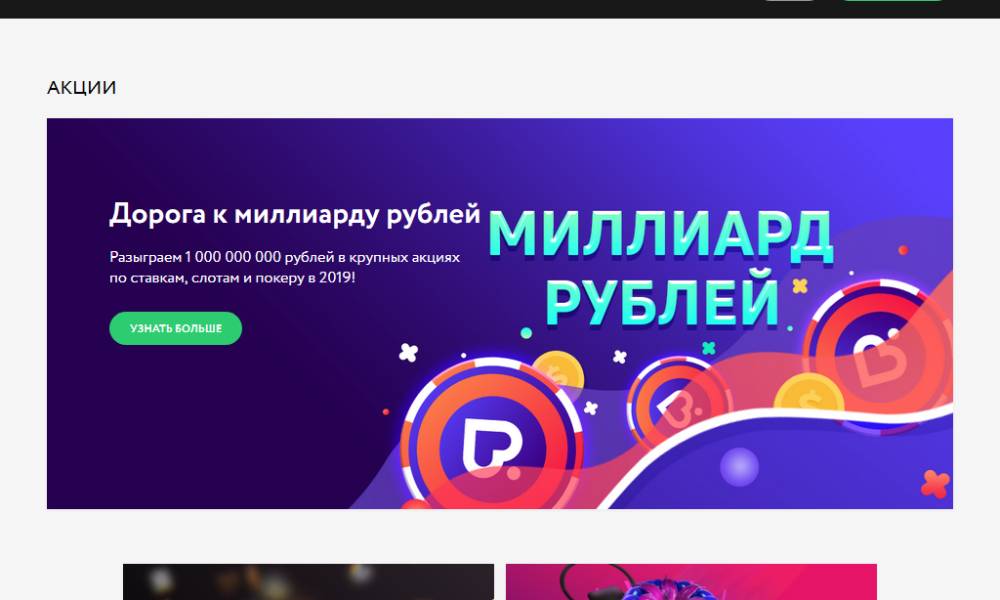The image size is (1000, 600).
Task: Click the glowing purple sphere in the banner
Action: [740, 467]
